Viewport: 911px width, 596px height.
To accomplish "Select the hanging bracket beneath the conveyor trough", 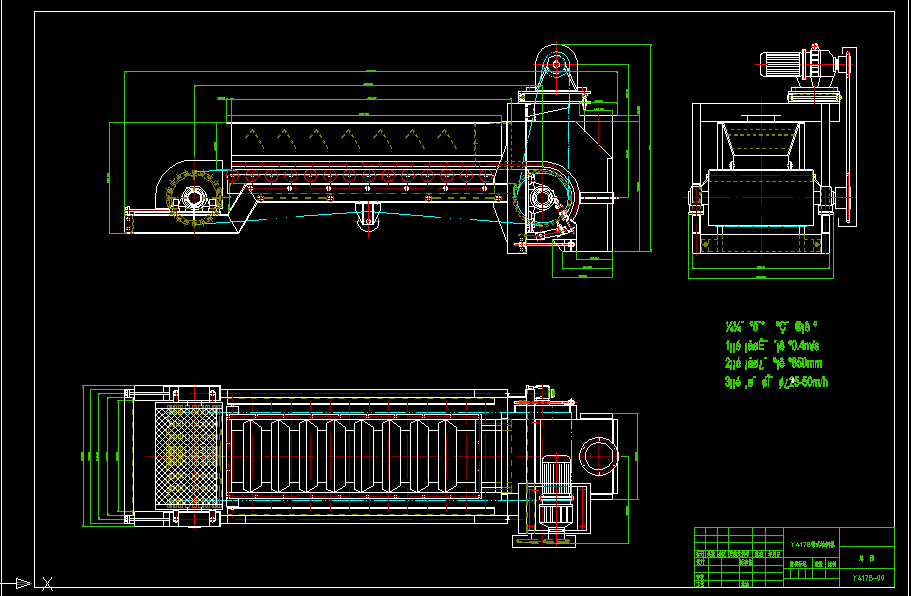I will click(368, 216).
